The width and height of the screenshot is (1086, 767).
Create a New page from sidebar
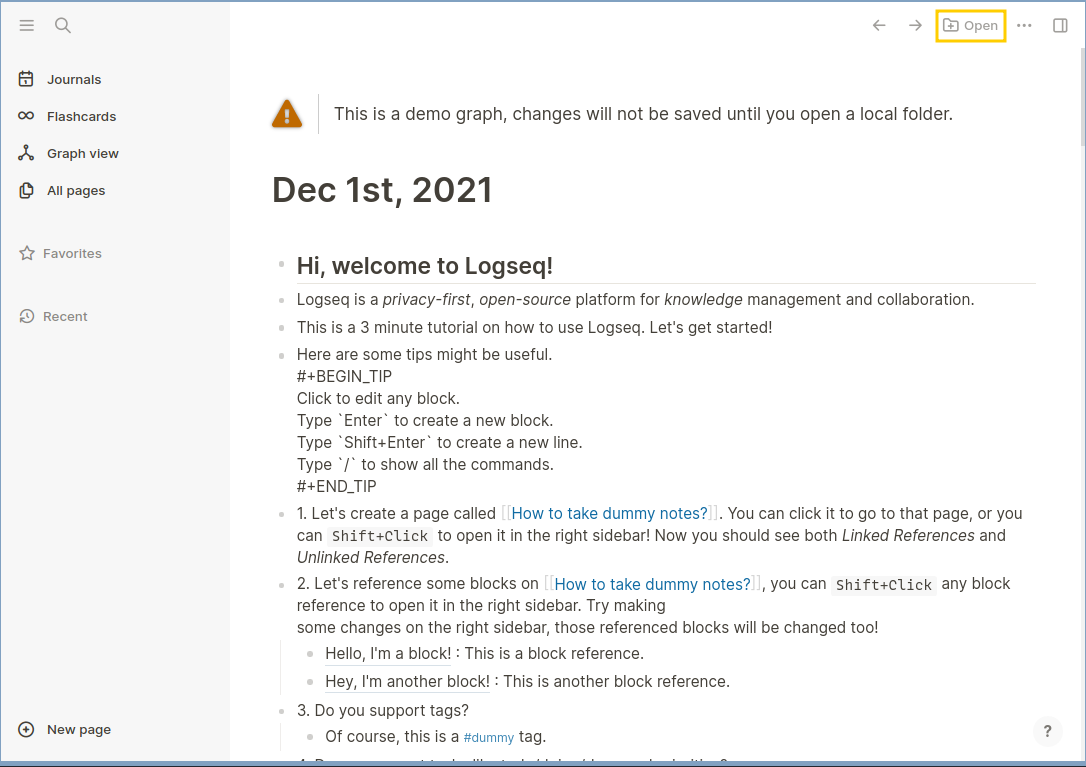(79, 730)
